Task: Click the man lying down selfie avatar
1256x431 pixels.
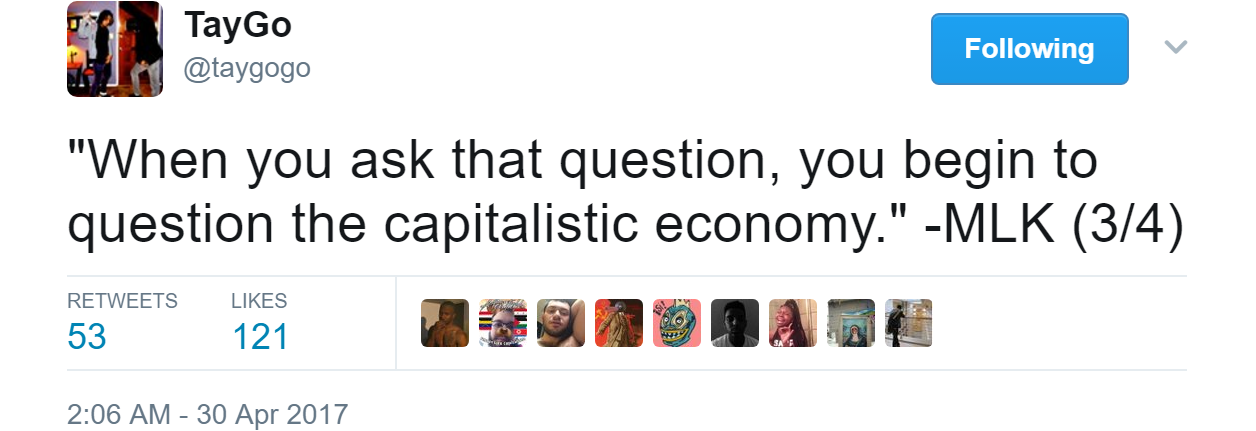Action: click(561, 323)
